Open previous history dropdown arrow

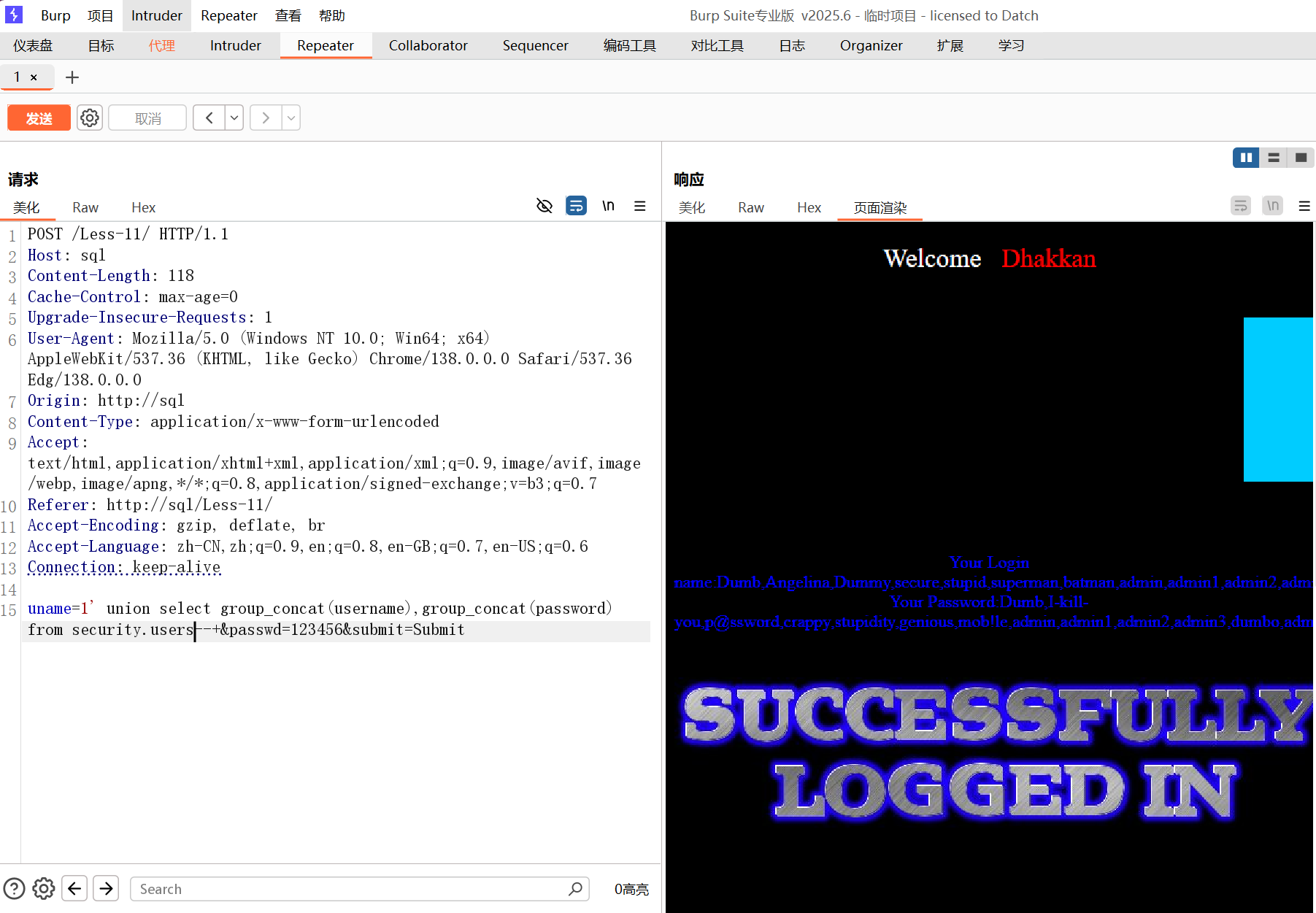234,118
